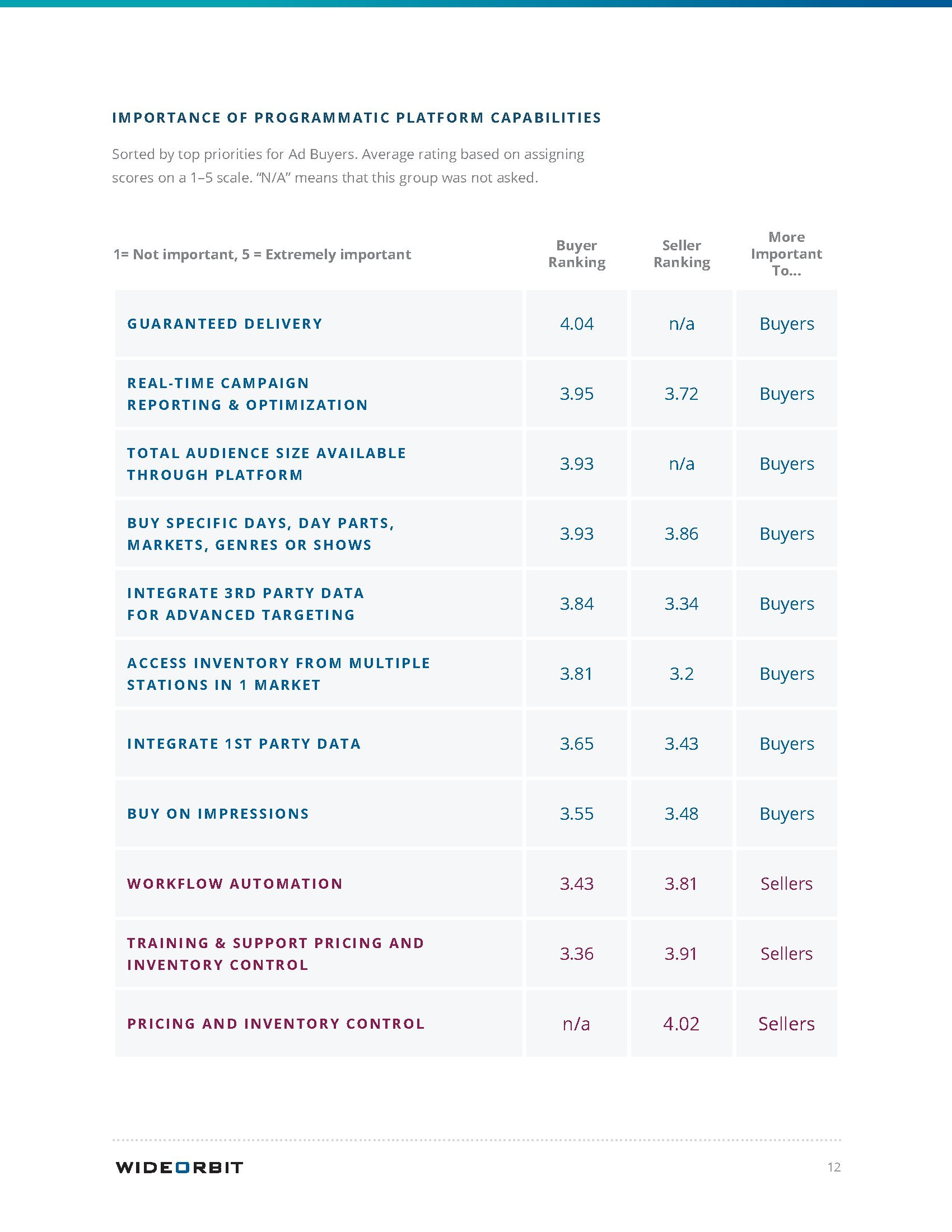952x1232 pixels.
Task: Select the 3.91 seller score for Training & Support
Action: [x=682, y=953]
